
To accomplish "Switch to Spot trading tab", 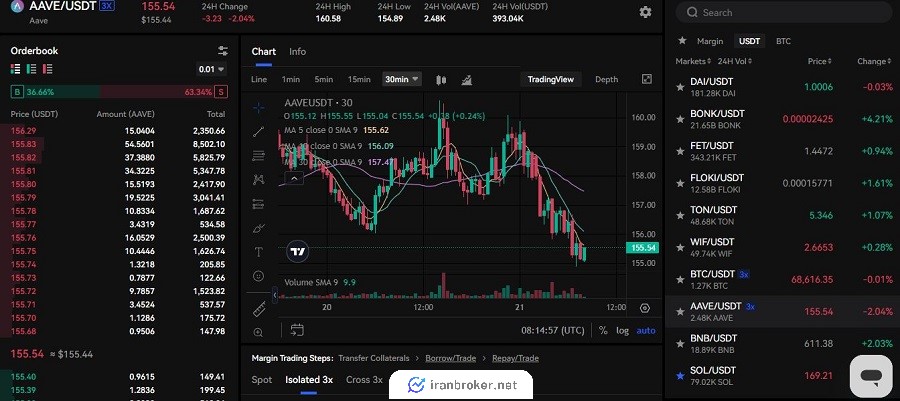I will (262, 380).
